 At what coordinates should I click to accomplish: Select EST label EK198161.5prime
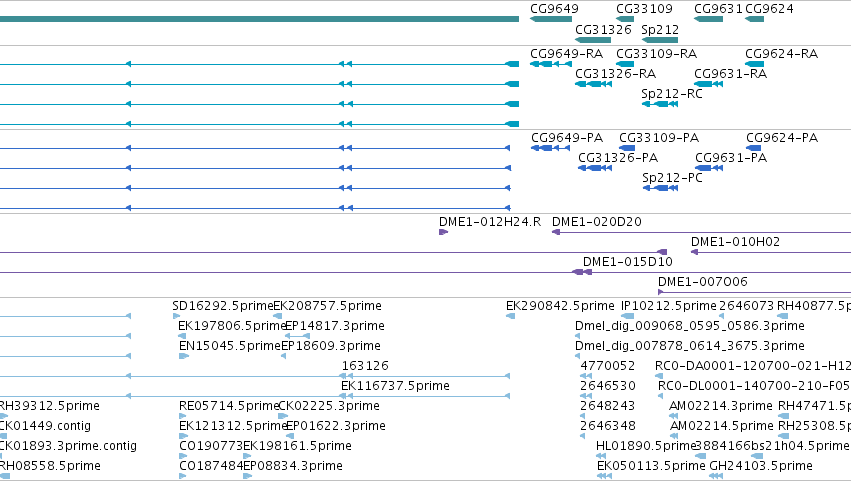pyautogui.click(x=297, y=446)
